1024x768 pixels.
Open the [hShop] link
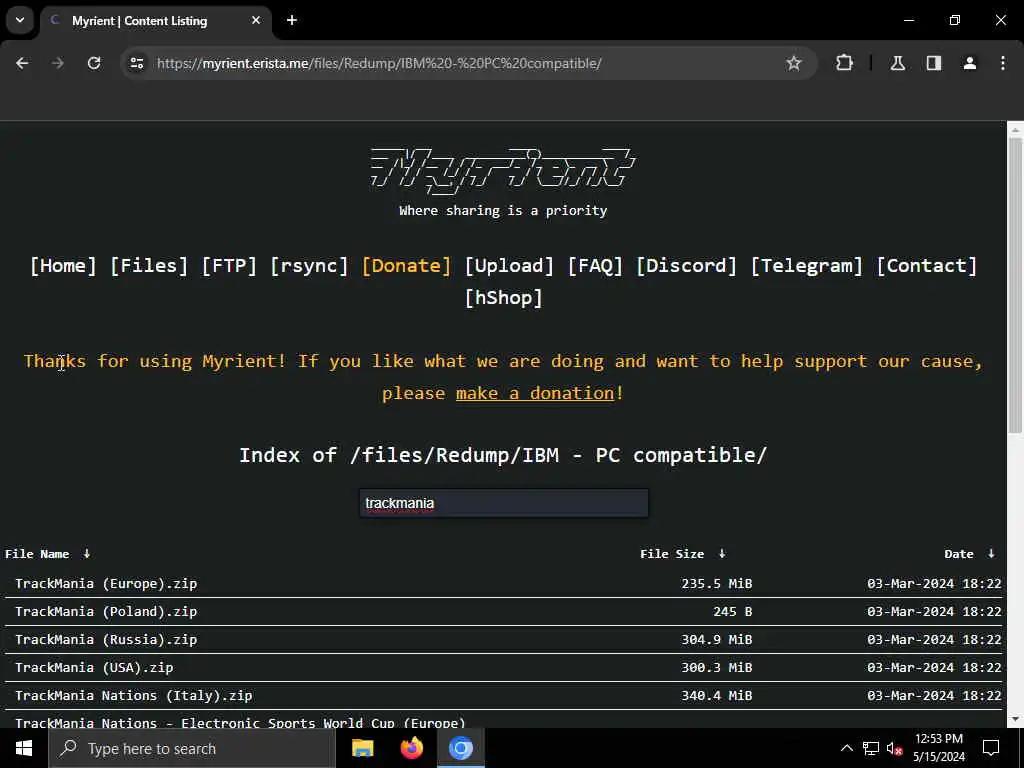tap(504, 298)
